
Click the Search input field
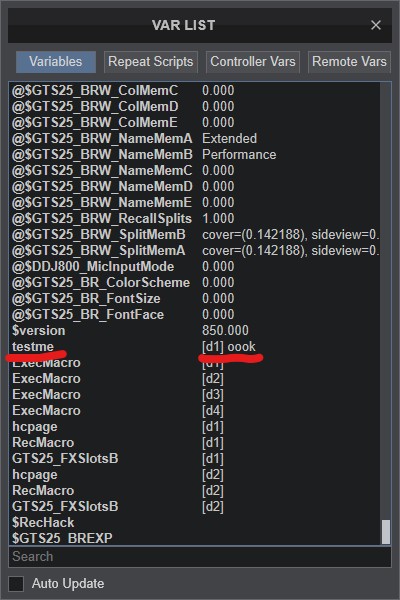200,556
